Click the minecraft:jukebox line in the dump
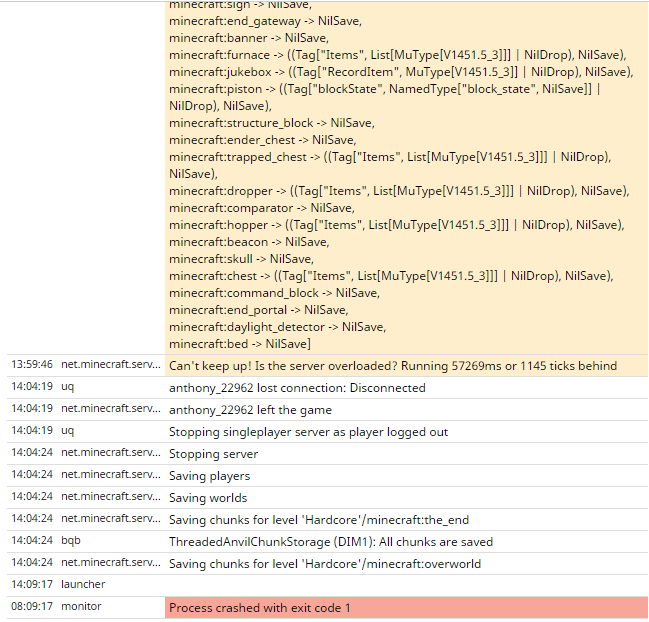This screenshot has width=649, height=622. (400, 72)
